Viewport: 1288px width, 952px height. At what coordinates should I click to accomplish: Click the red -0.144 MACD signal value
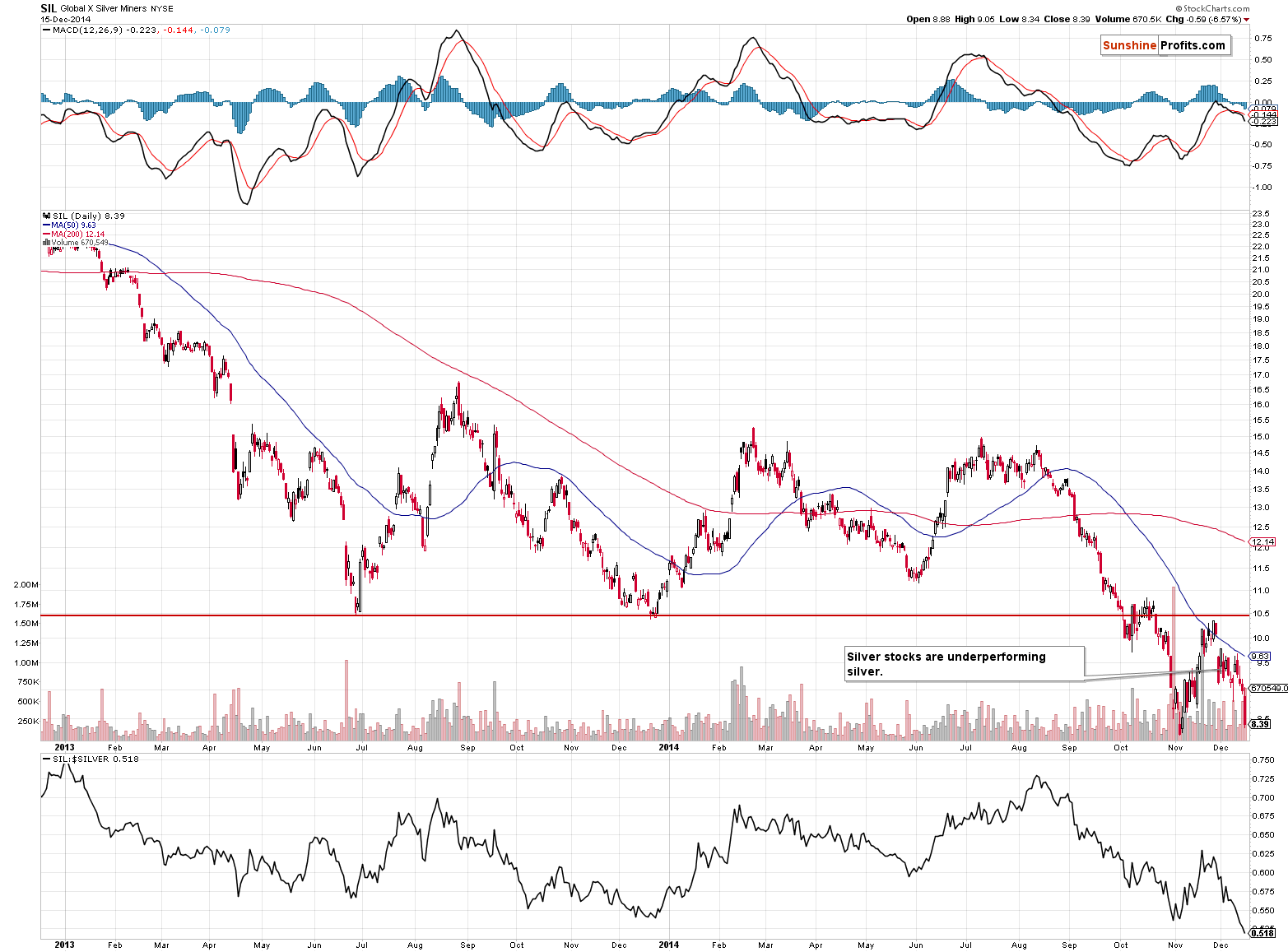[x=179, y=30]
